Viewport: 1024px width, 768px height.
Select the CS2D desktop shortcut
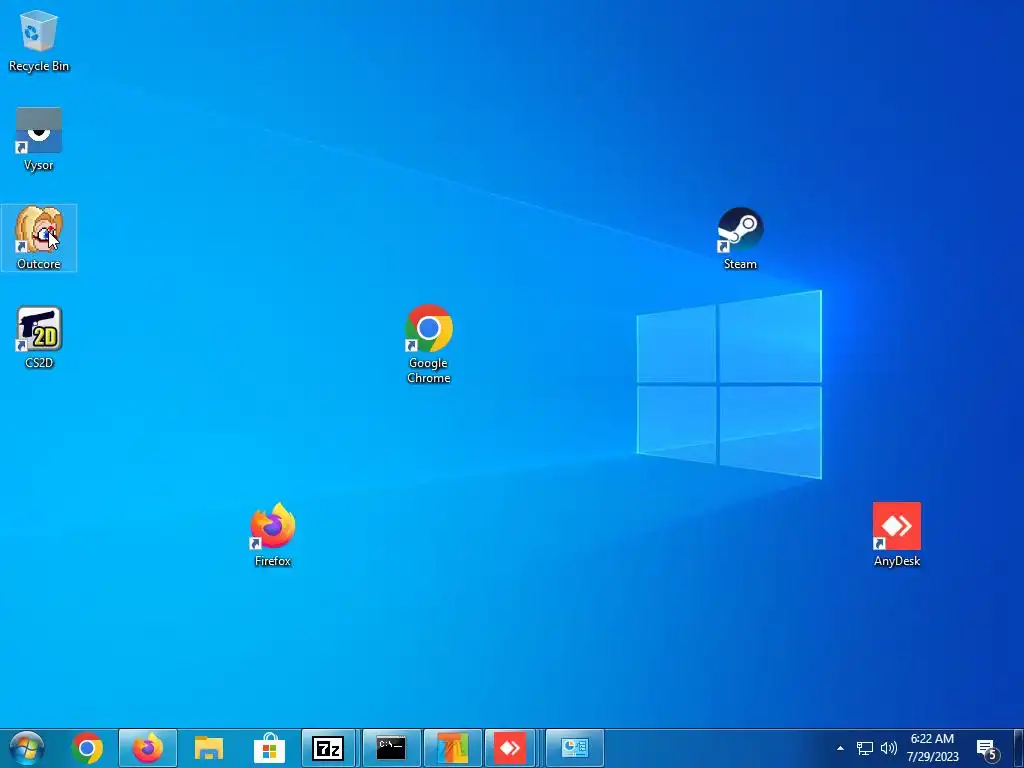[x=39, y=337]
